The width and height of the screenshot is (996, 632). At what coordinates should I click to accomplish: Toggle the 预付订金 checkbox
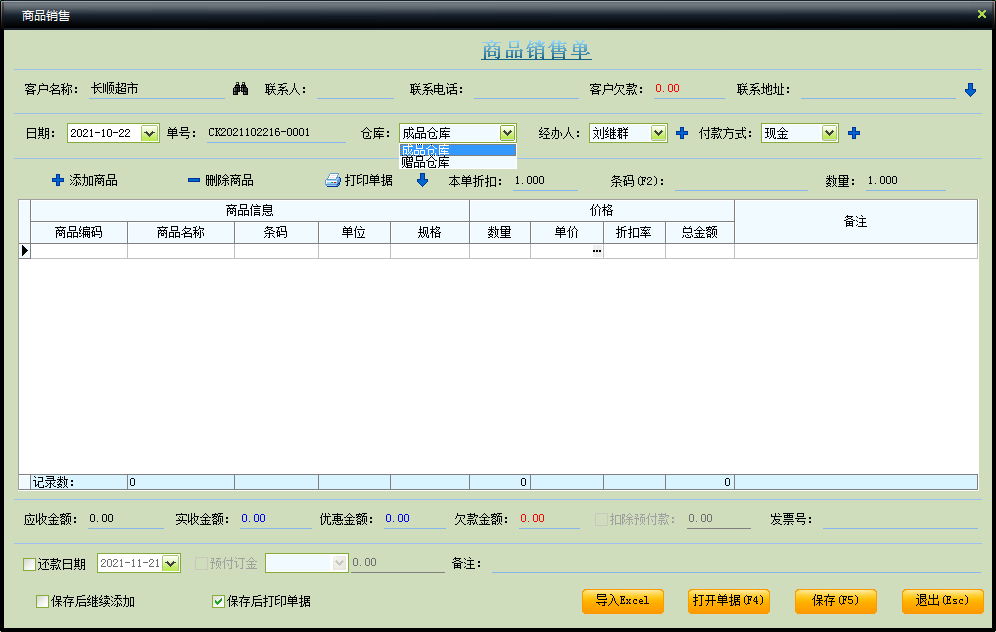(201, 563)
